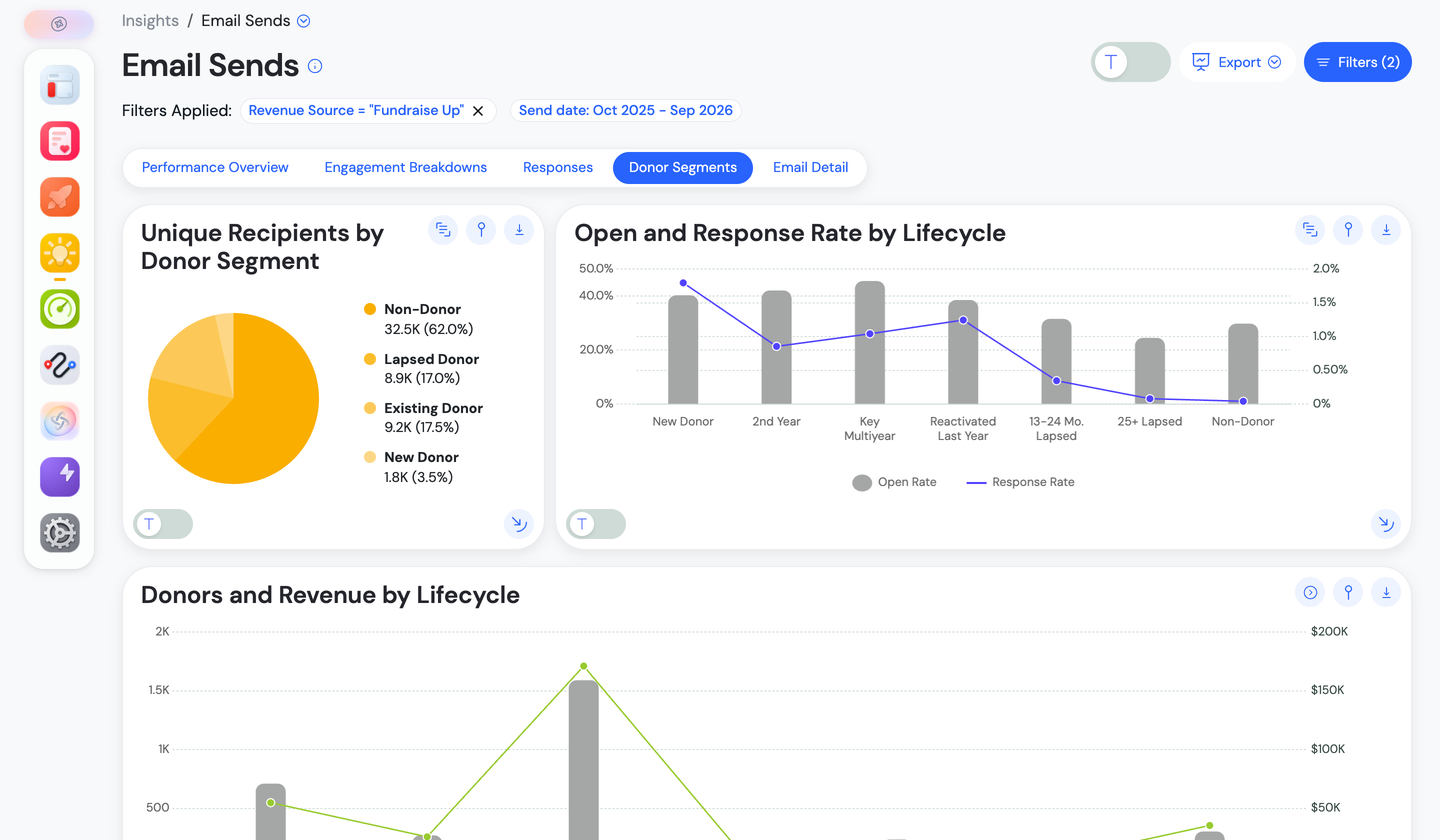Screen dimensions: 1440x840
Task: Click the "Open and Response Rate by Lifecycle" heading
Action: (x=790, y=233)
